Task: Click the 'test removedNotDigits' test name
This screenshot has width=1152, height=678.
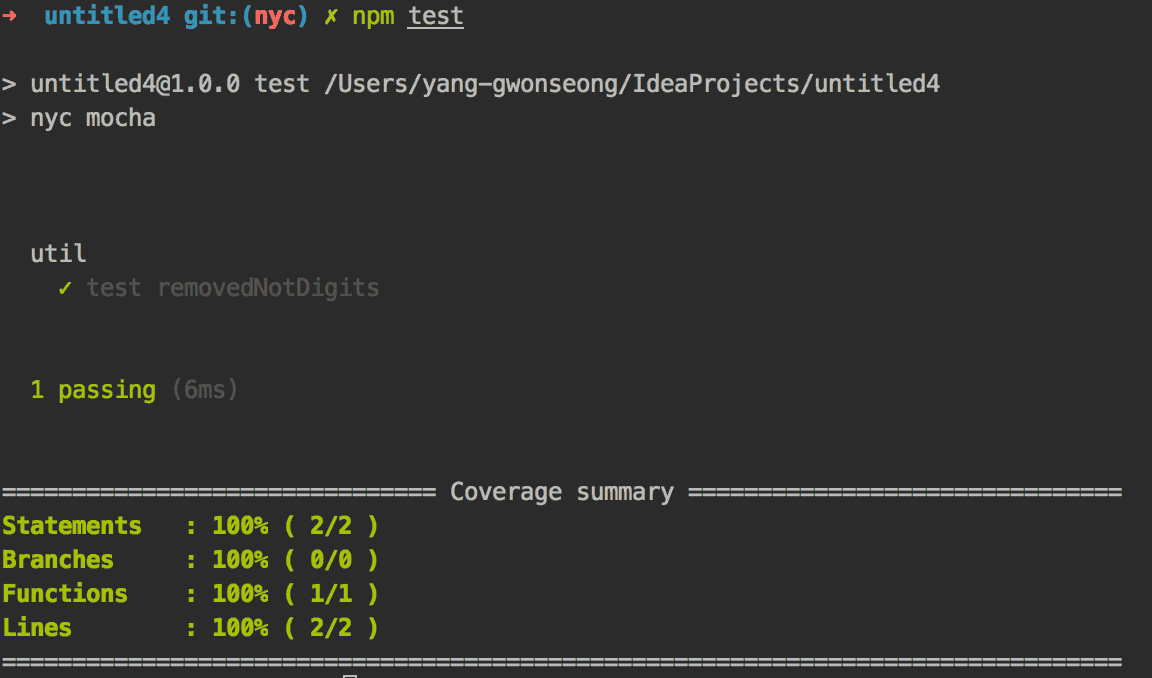Action: pos(233,288)
